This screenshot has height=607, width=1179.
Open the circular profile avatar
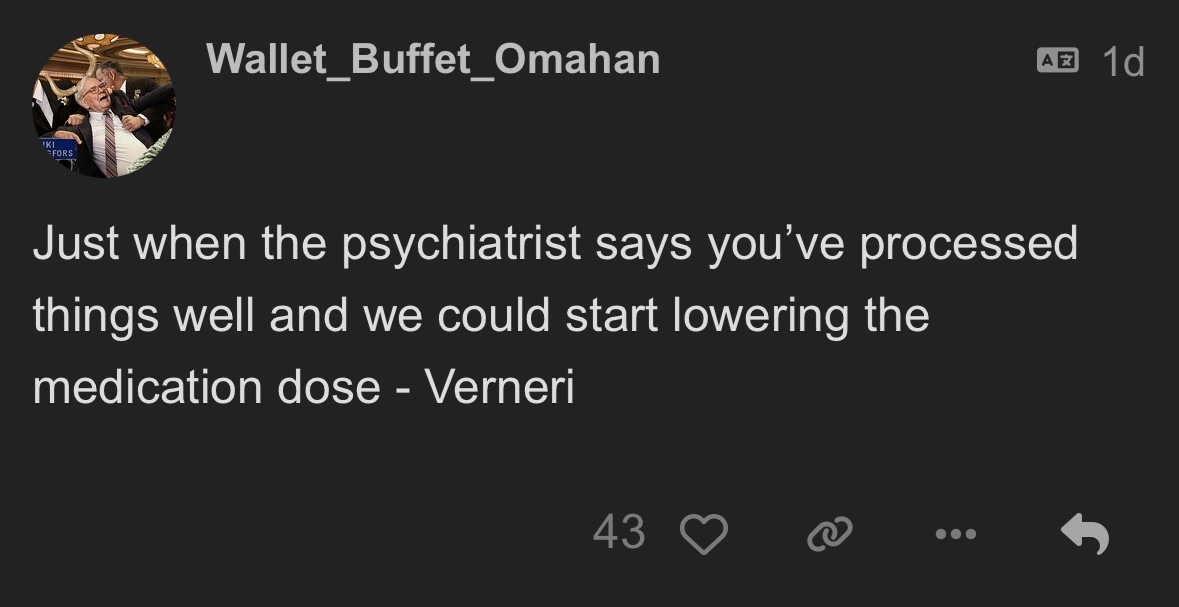(x=103, y=106)
